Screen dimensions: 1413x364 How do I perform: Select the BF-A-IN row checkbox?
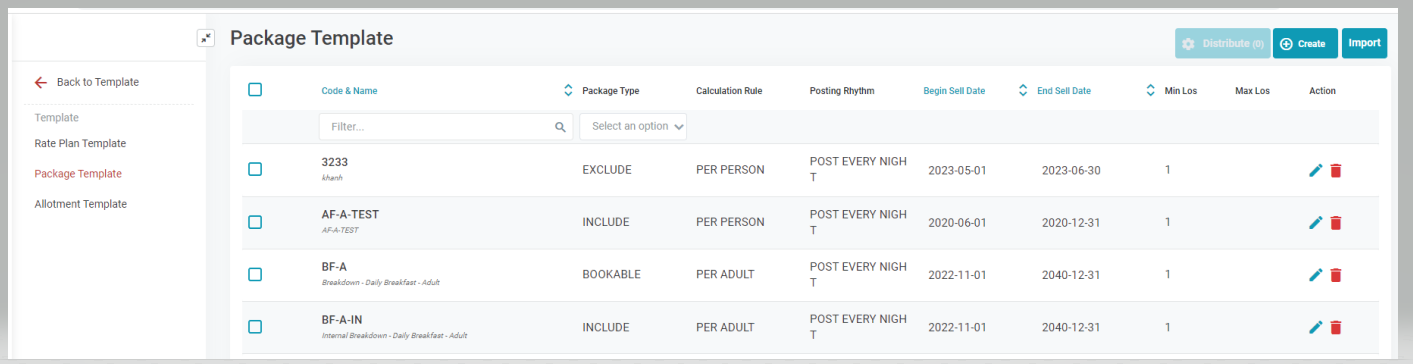coord(255,326)
